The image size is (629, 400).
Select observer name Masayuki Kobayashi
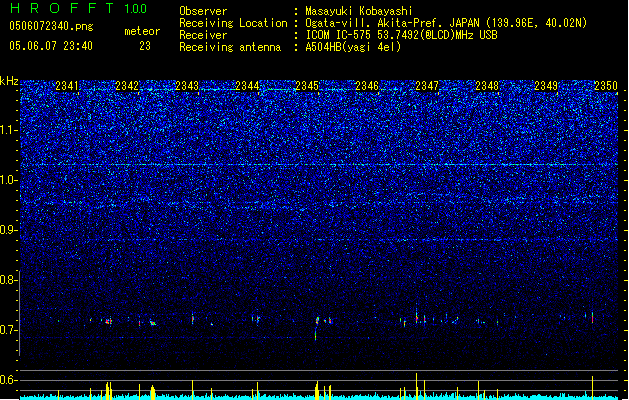359,11
